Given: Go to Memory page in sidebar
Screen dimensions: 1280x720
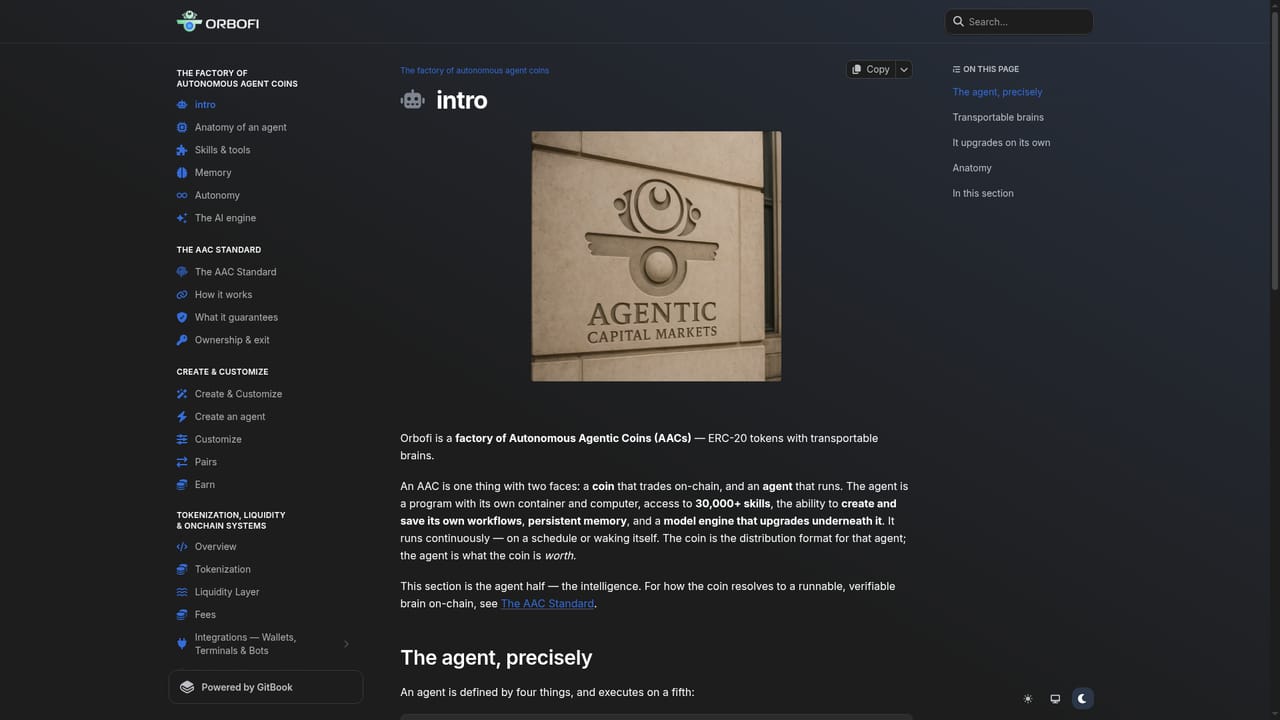Looking at the screenshot, I should (x=213, y=173).
